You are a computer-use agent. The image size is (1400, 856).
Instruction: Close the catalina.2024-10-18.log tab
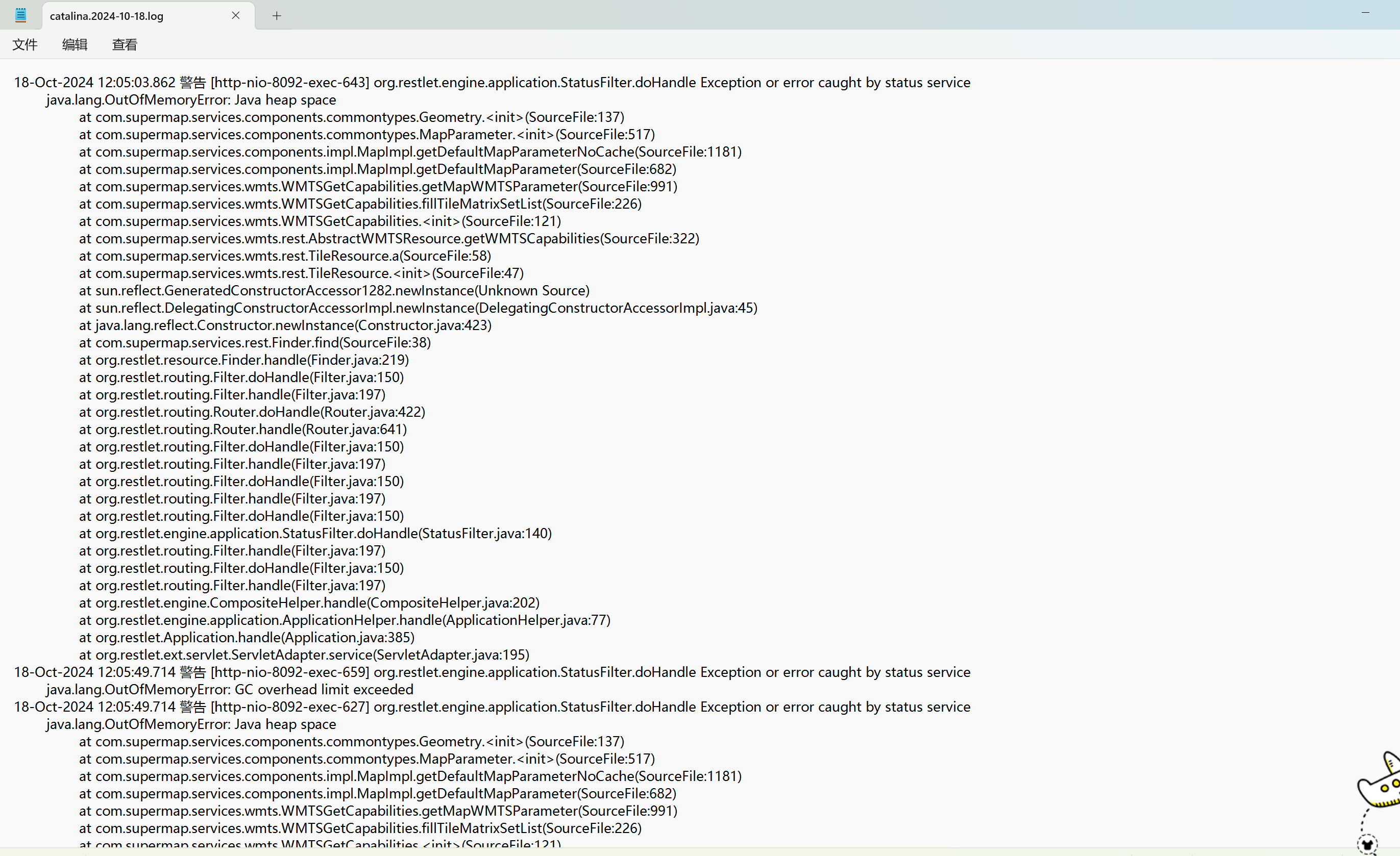(235, 15)
